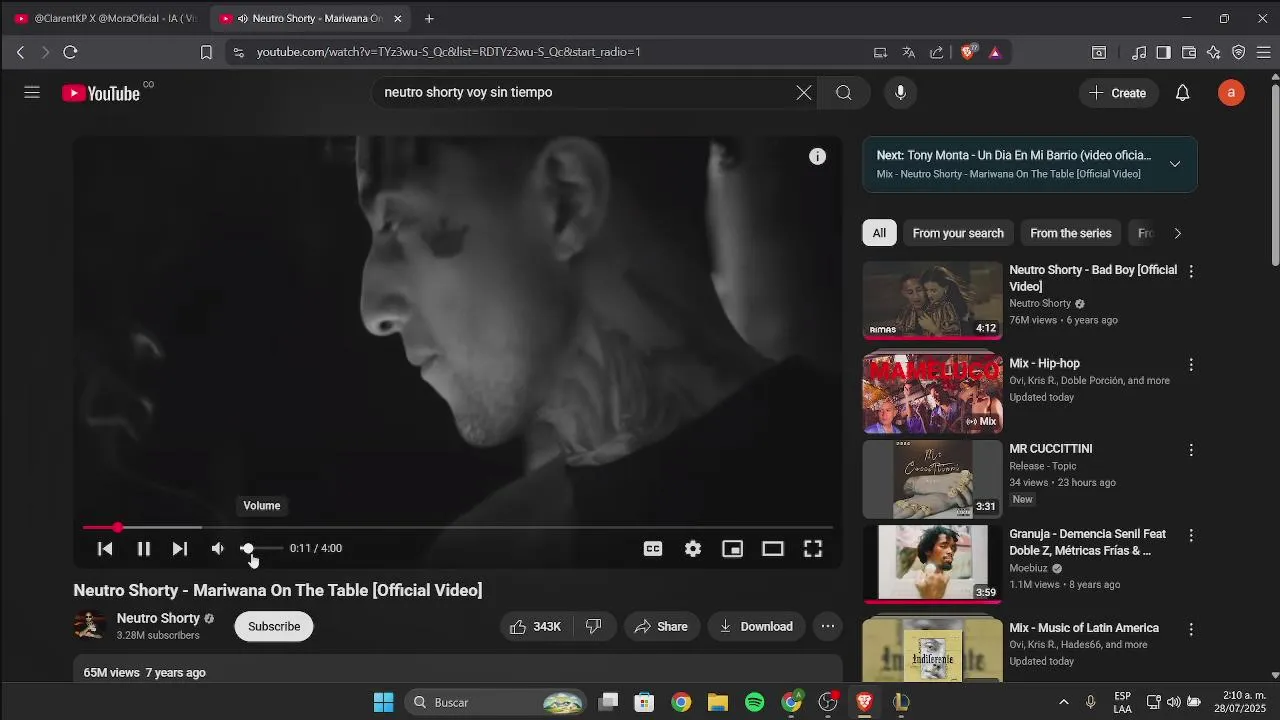Screen dimensions: 1280x720
Task: Bookmark this page
Action: [206, 52]
